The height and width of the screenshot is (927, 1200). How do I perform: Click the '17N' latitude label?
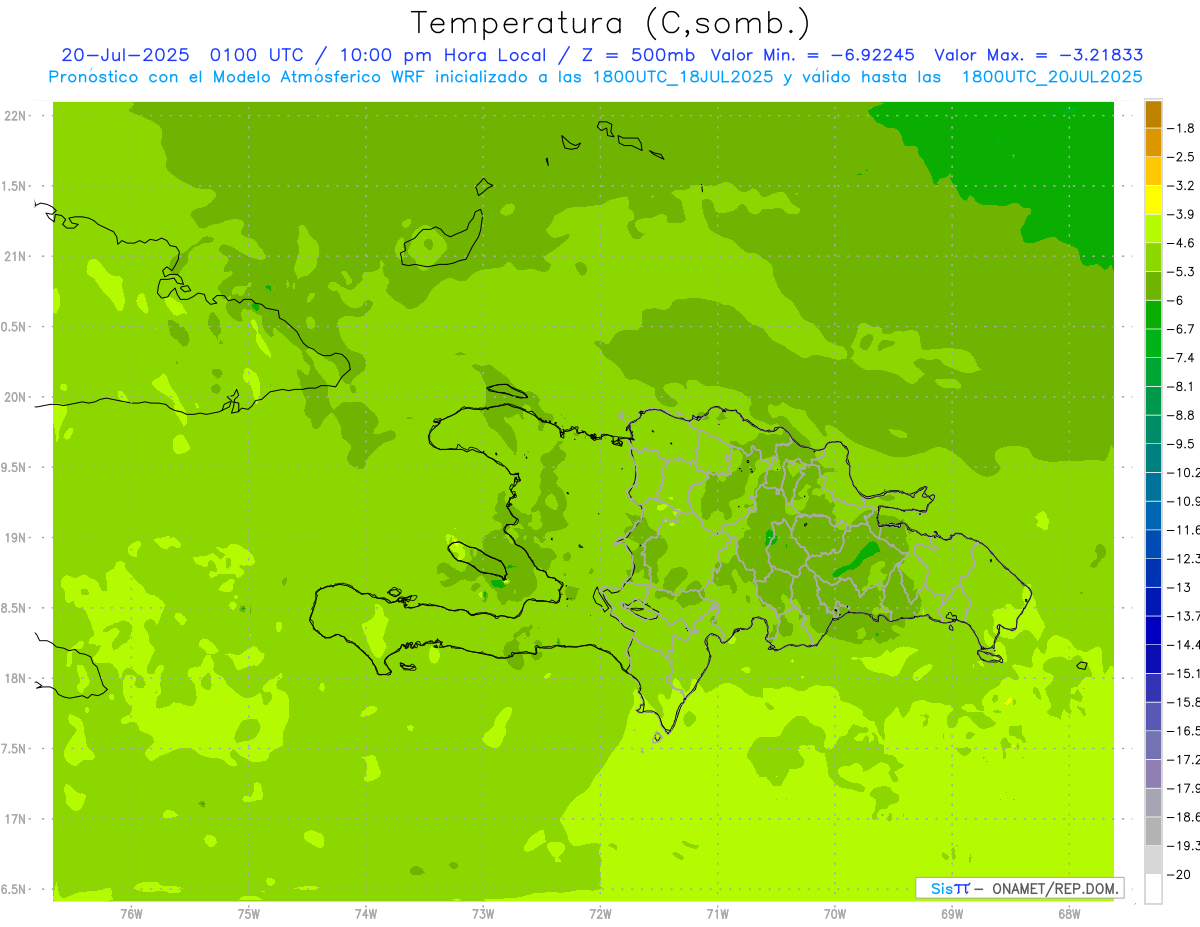[16, 819]
